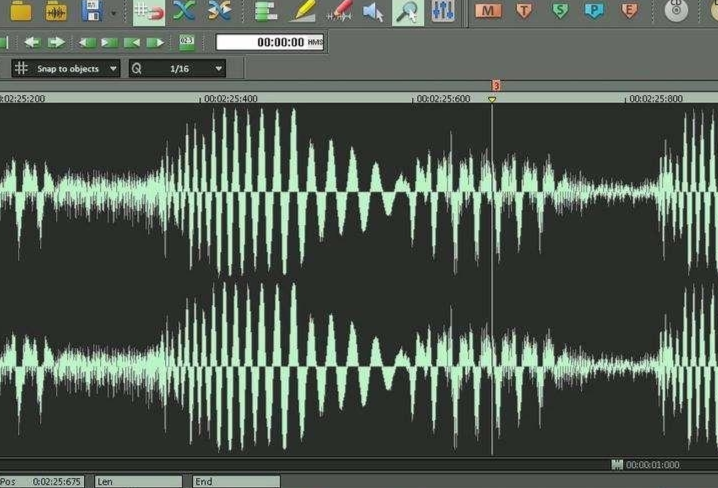Click the green left arrow navigation button
This screenshot has width=718, height=488.
coord(32,43)
